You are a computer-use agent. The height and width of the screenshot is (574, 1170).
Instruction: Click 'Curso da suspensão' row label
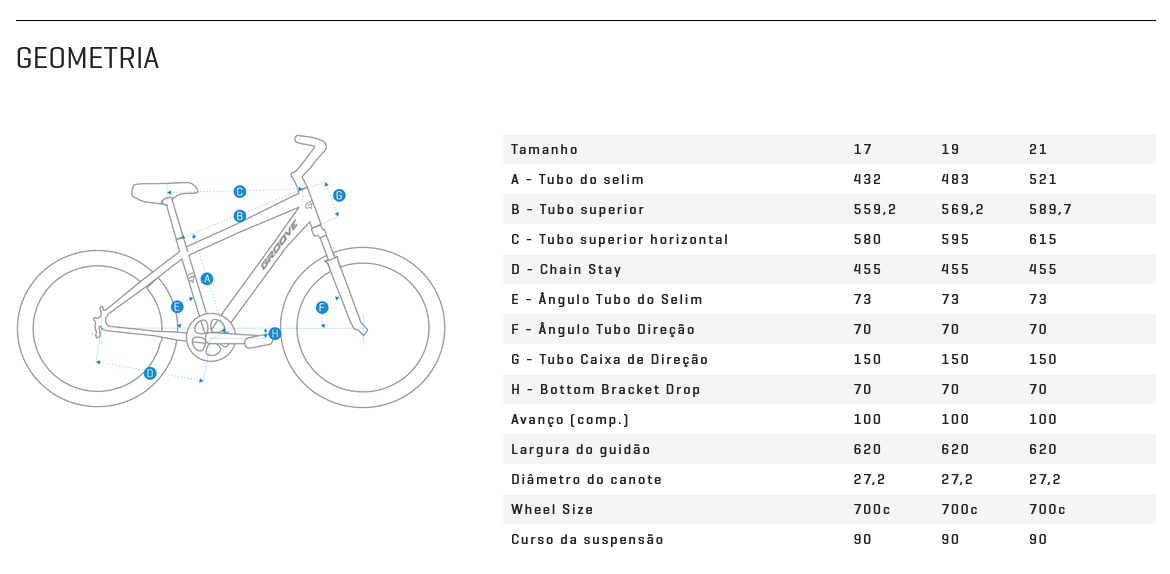[x=587, y=540]
